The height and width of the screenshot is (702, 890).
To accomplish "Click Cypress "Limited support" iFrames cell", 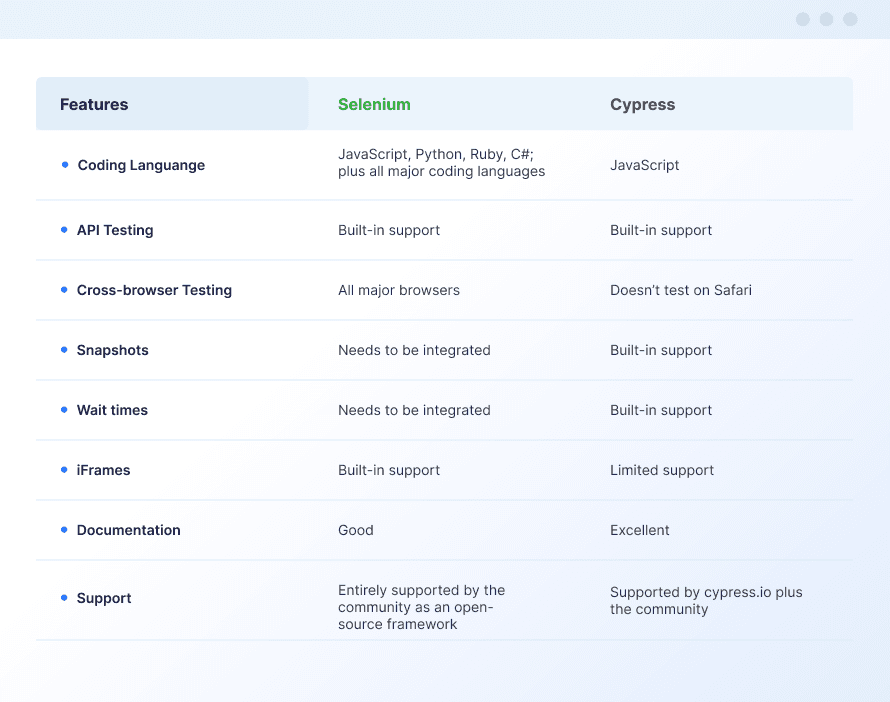I will click(x=662, y=470).
